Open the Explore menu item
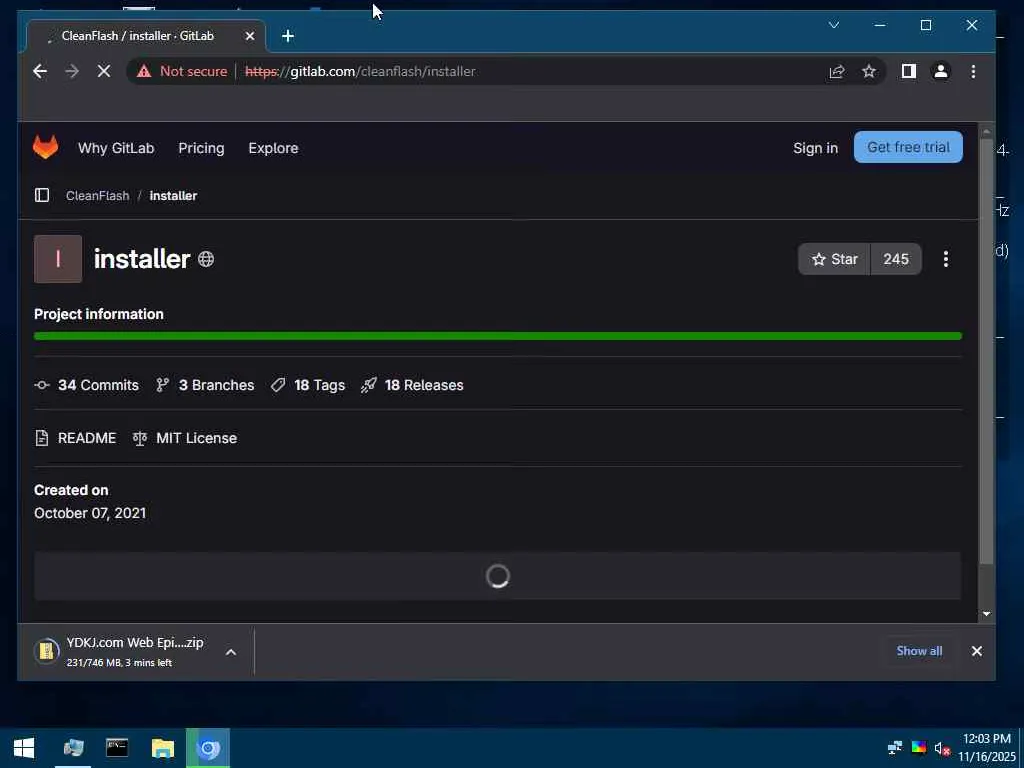The height and width of the screenshot is (768, 1024). coord(273,148)
